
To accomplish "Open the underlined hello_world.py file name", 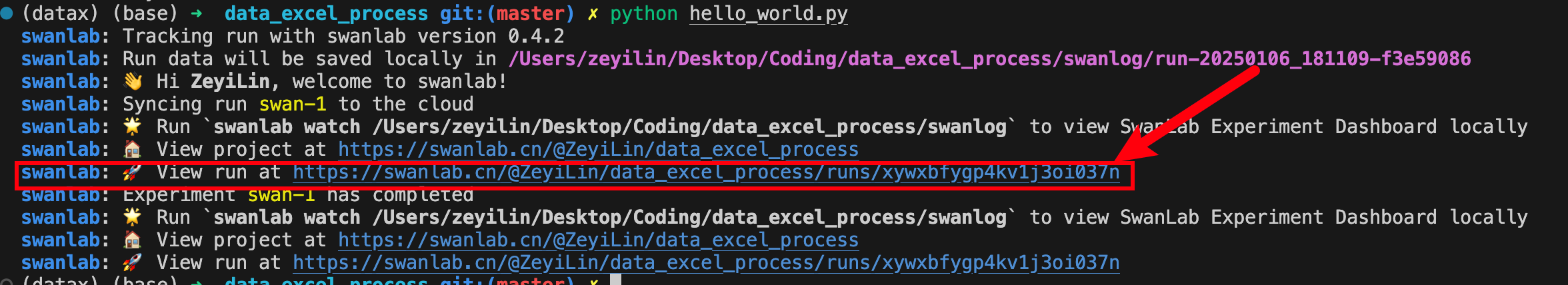I will pyautogui.click(x=768, y=13).
